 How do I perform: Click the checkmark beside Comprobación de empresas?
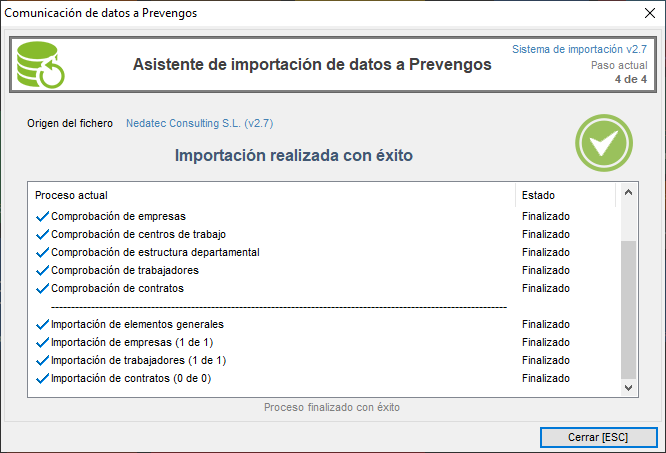pyautogui.click(x=42, y=216)
